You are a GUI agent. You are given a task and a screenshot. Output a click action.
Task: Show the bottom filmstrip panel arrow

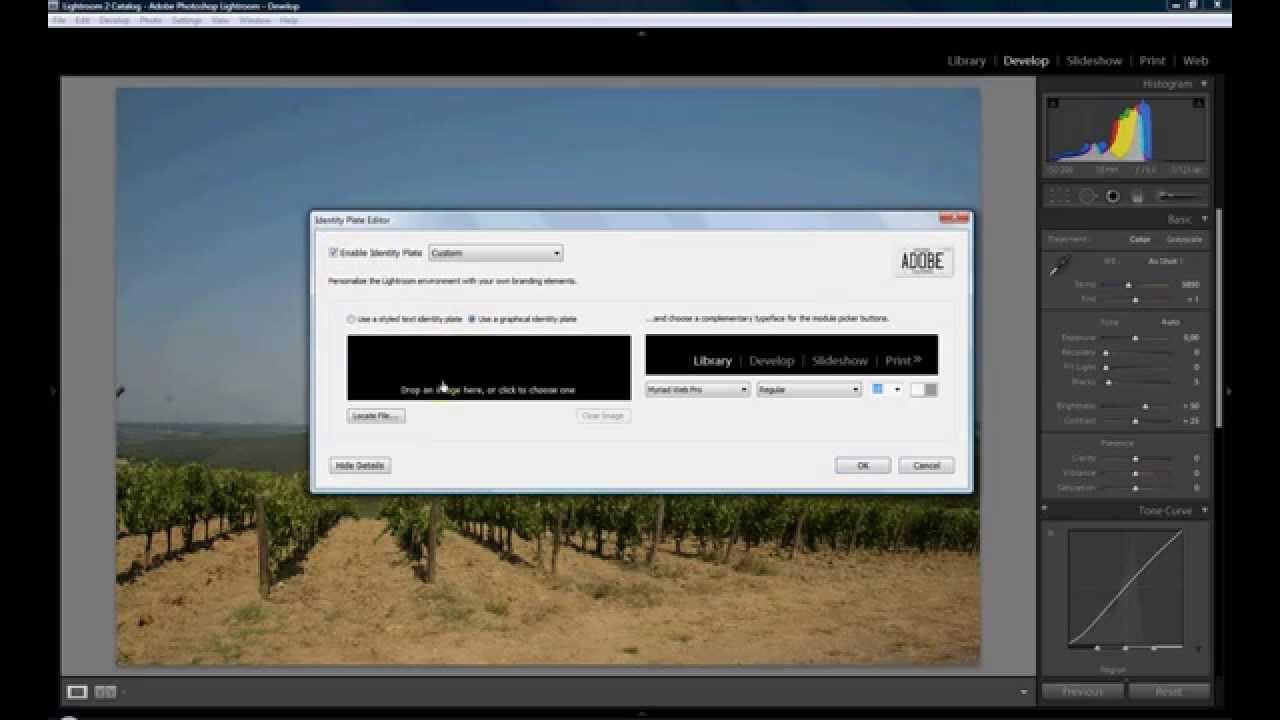(x=641, y=714)
